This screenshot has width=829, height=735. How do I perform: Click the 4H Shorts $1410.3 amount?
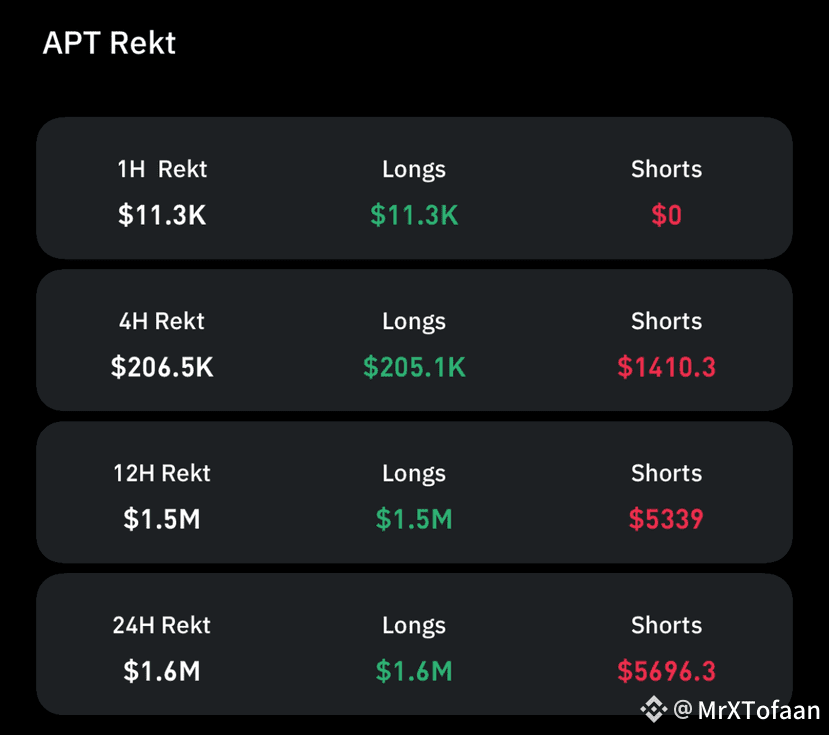point(666,367)
